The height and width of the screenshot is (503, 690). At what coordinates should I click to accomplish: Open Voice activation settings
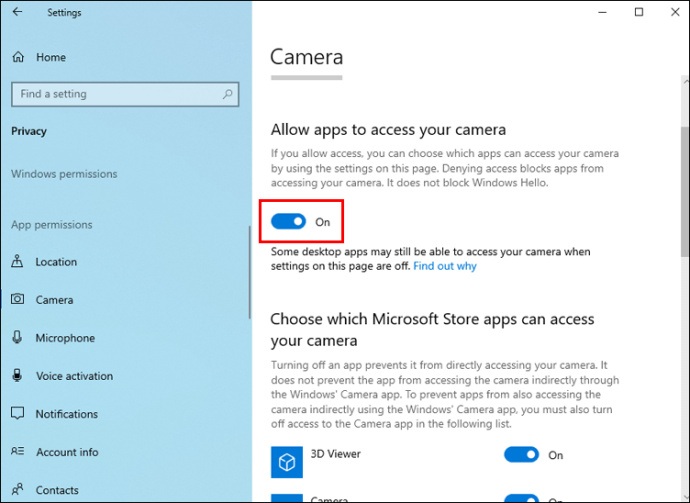[125, 376]
